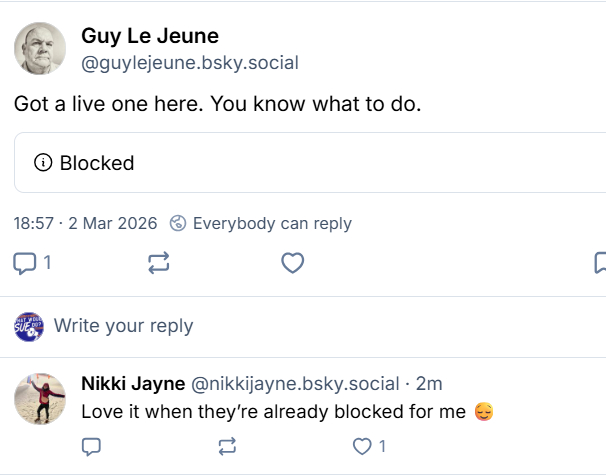Image resolution: width=606 pixels, height=476 pixels.
Task: Click the 18:57 · 2 Mar 2026 timestamp
Action: (85, 223)
